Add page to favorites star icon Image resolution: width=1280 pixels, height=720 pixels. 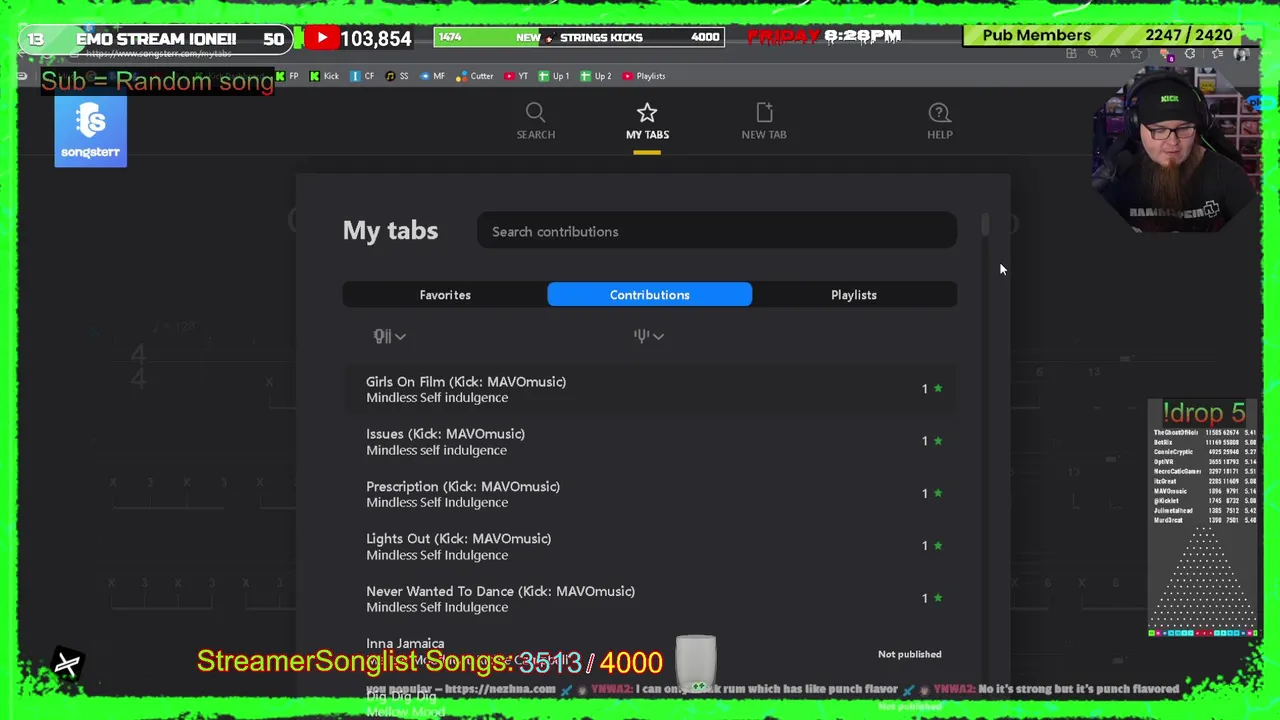1136,53
